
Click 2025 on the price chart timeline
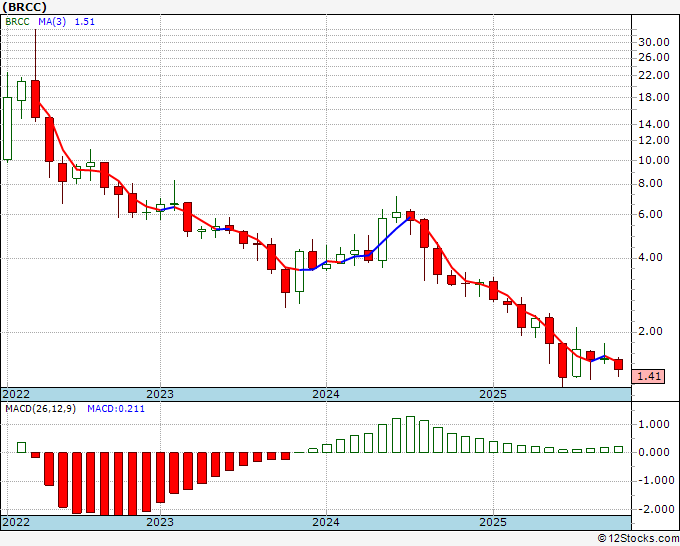493,394
